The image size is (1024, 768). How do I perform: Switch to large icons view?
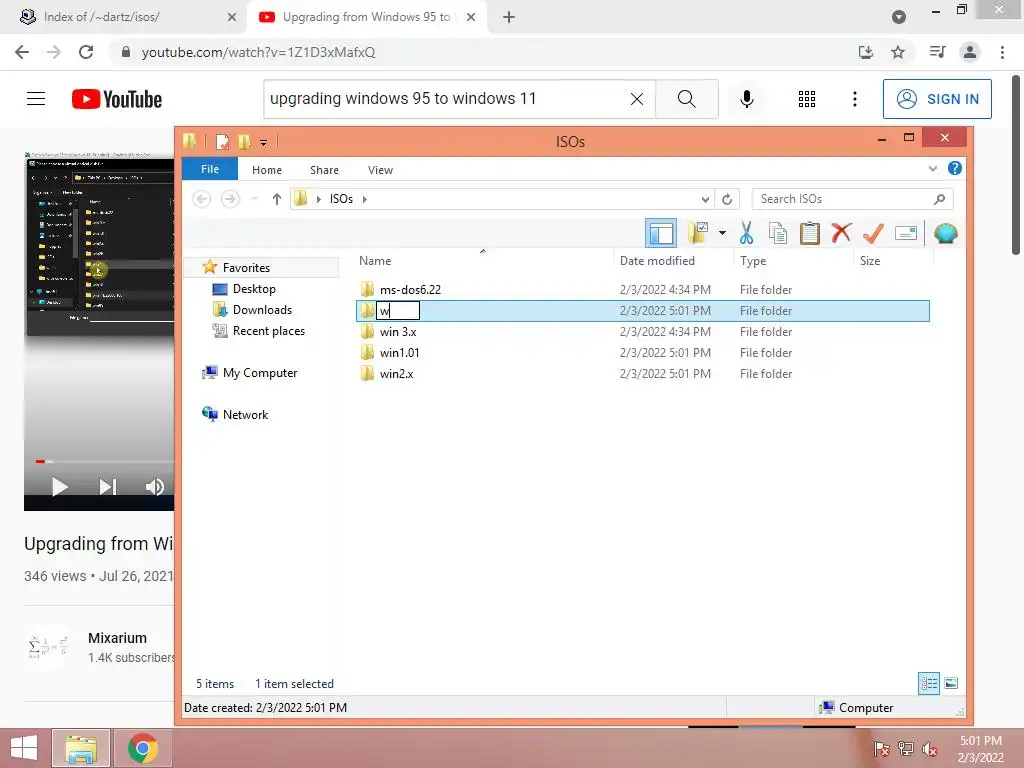coord(951,684)
